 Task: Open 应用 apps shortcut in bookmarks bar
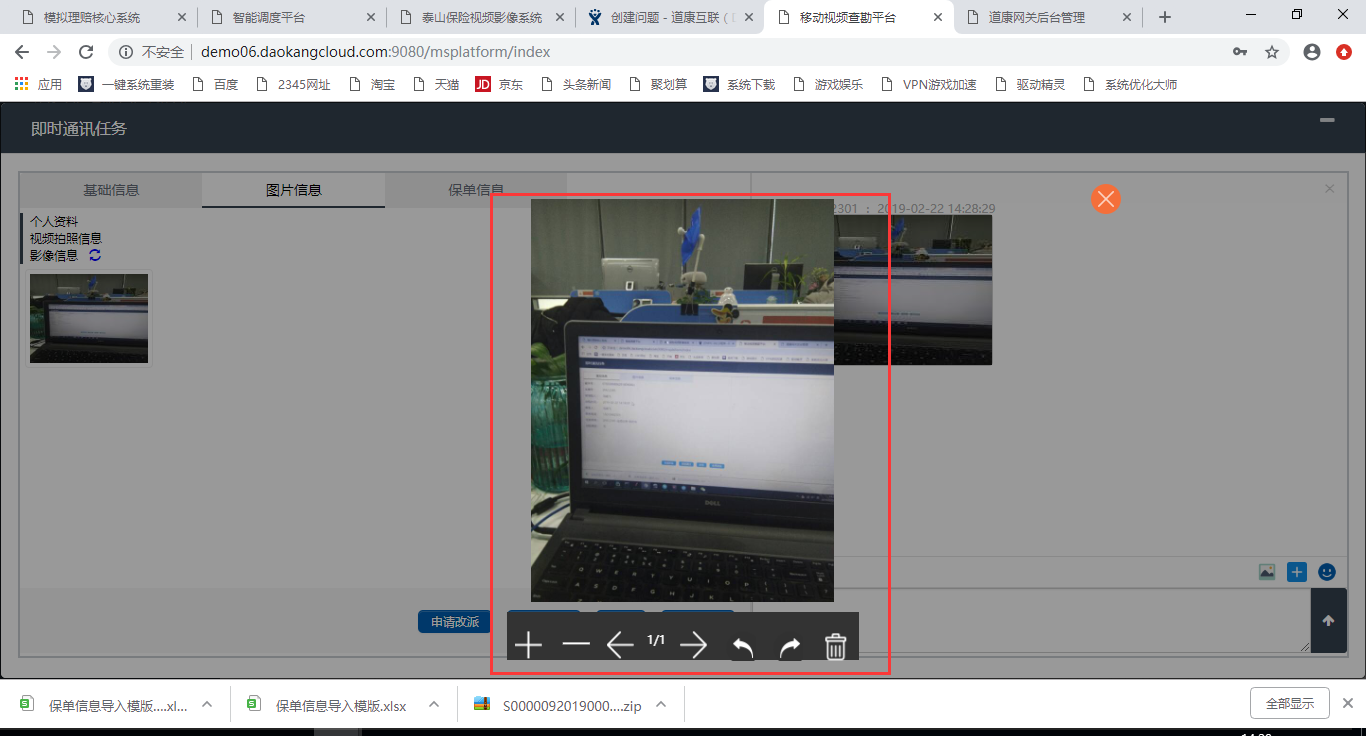coord(38,84)
